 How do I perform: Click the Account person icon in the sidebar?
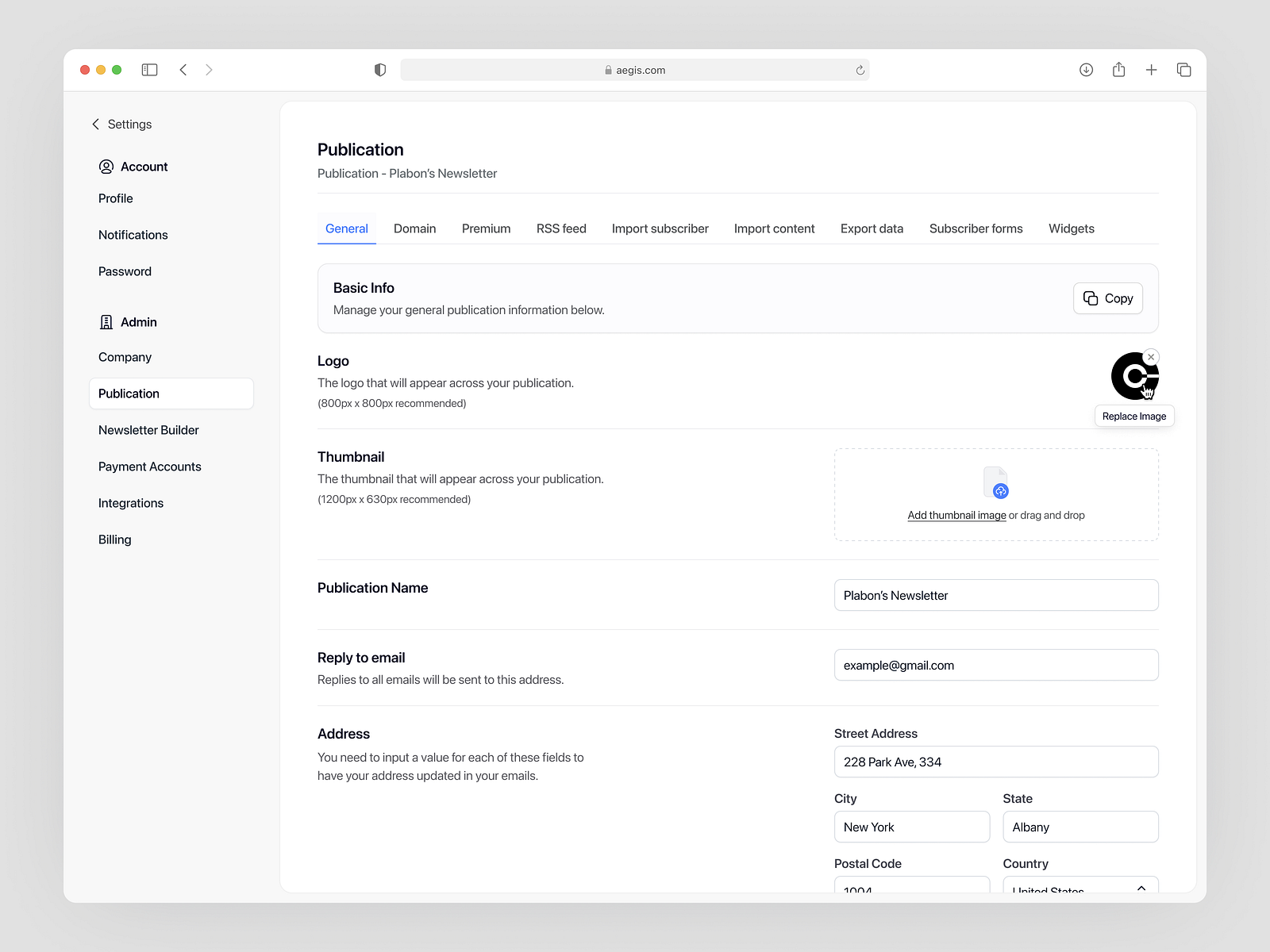pos(106,167)
